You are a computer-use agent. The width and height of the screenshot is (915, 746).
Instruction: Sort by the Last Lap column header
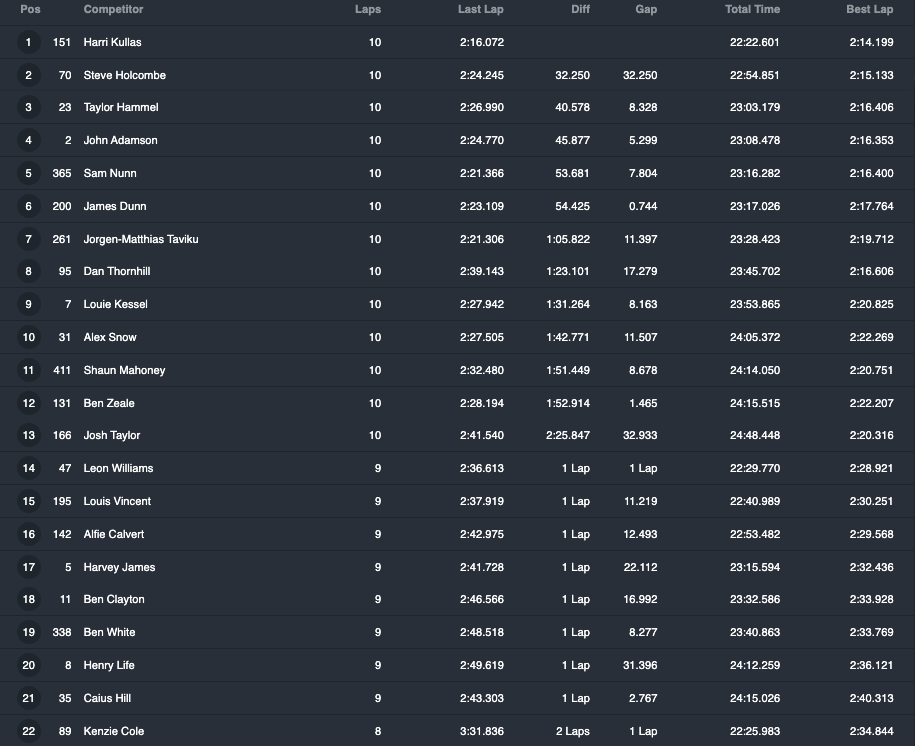pos(480,9)
